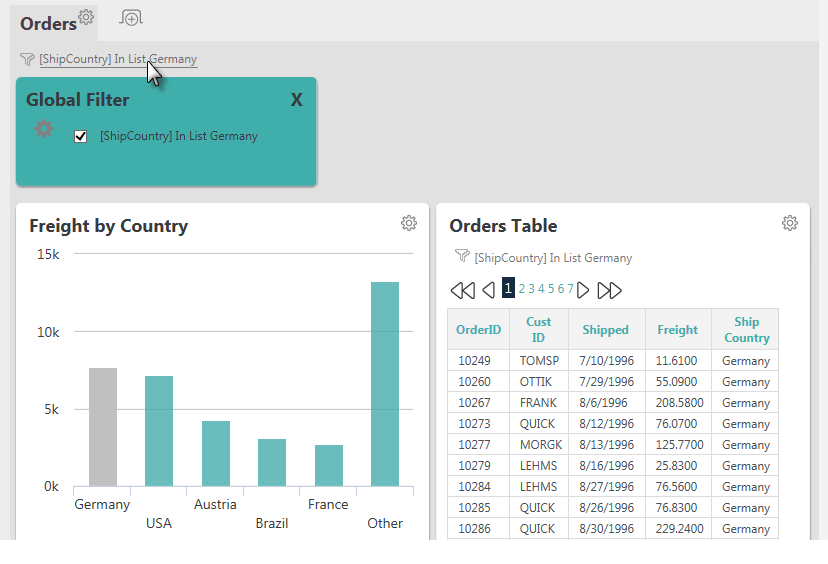
Task: Go to previous page arrow
Action: 488,290
